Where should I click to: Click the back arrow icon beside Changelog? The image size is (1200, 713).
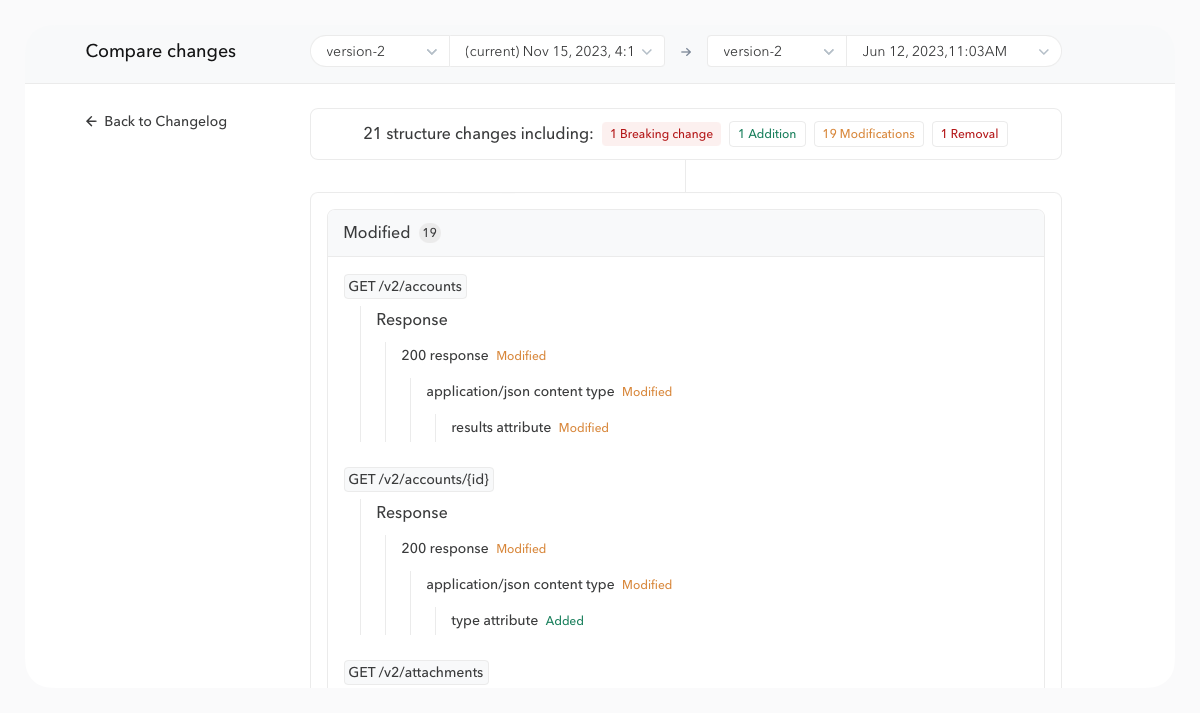(x=91, y=122)
